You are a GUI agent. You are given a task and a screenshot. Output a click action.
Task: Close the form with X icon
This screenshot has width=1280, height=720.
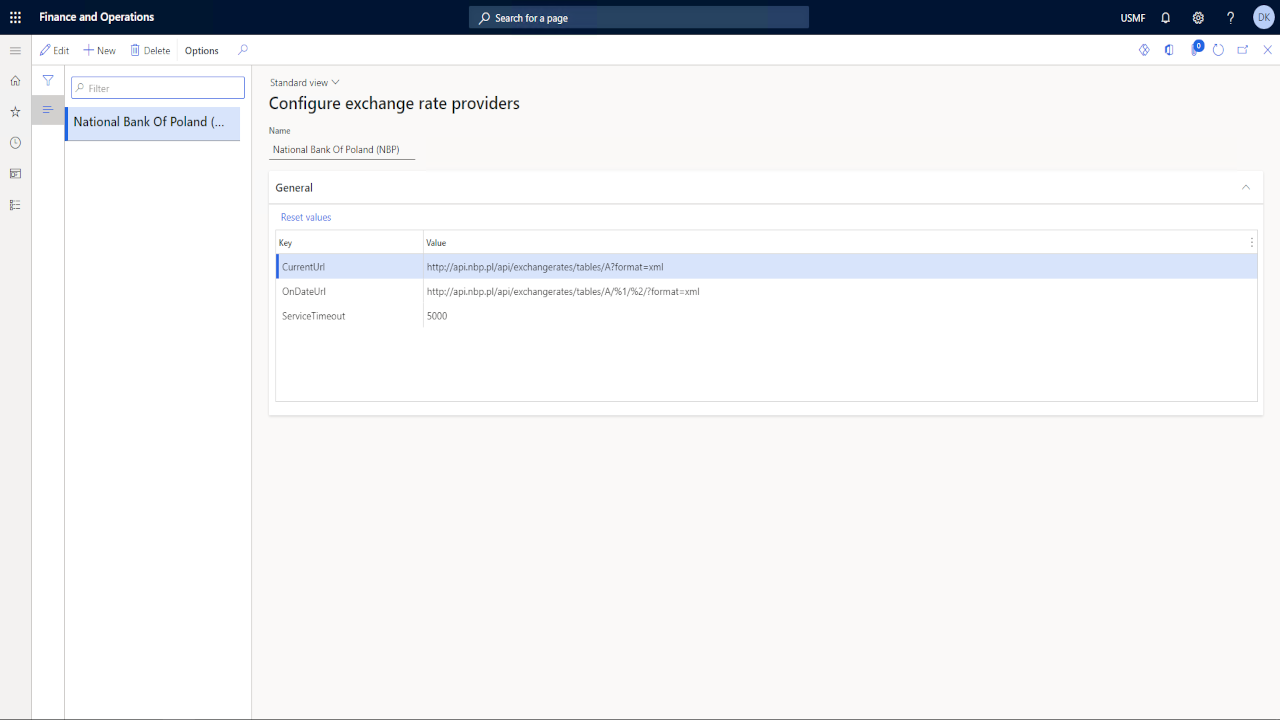point(1268,50)
